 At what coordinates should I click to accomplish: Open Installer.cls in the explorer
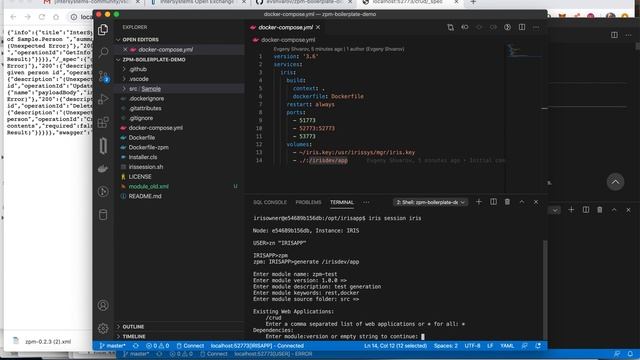(x=143, y=157)
